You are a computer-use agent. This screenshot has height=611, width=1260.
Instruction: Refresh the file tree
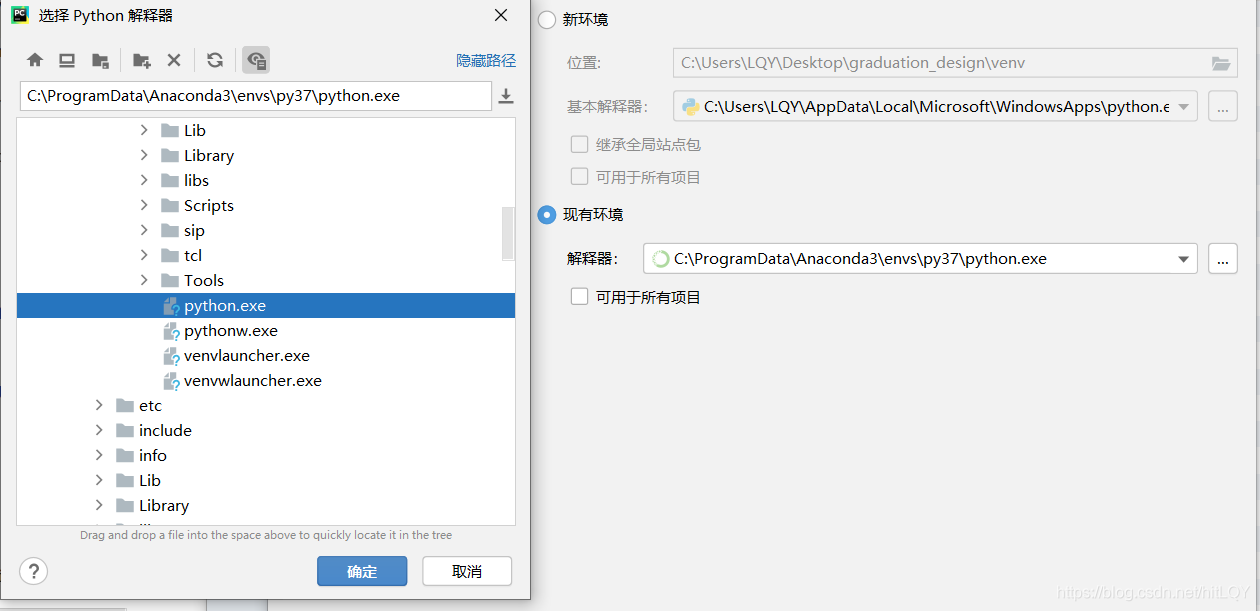pos(215,60)
